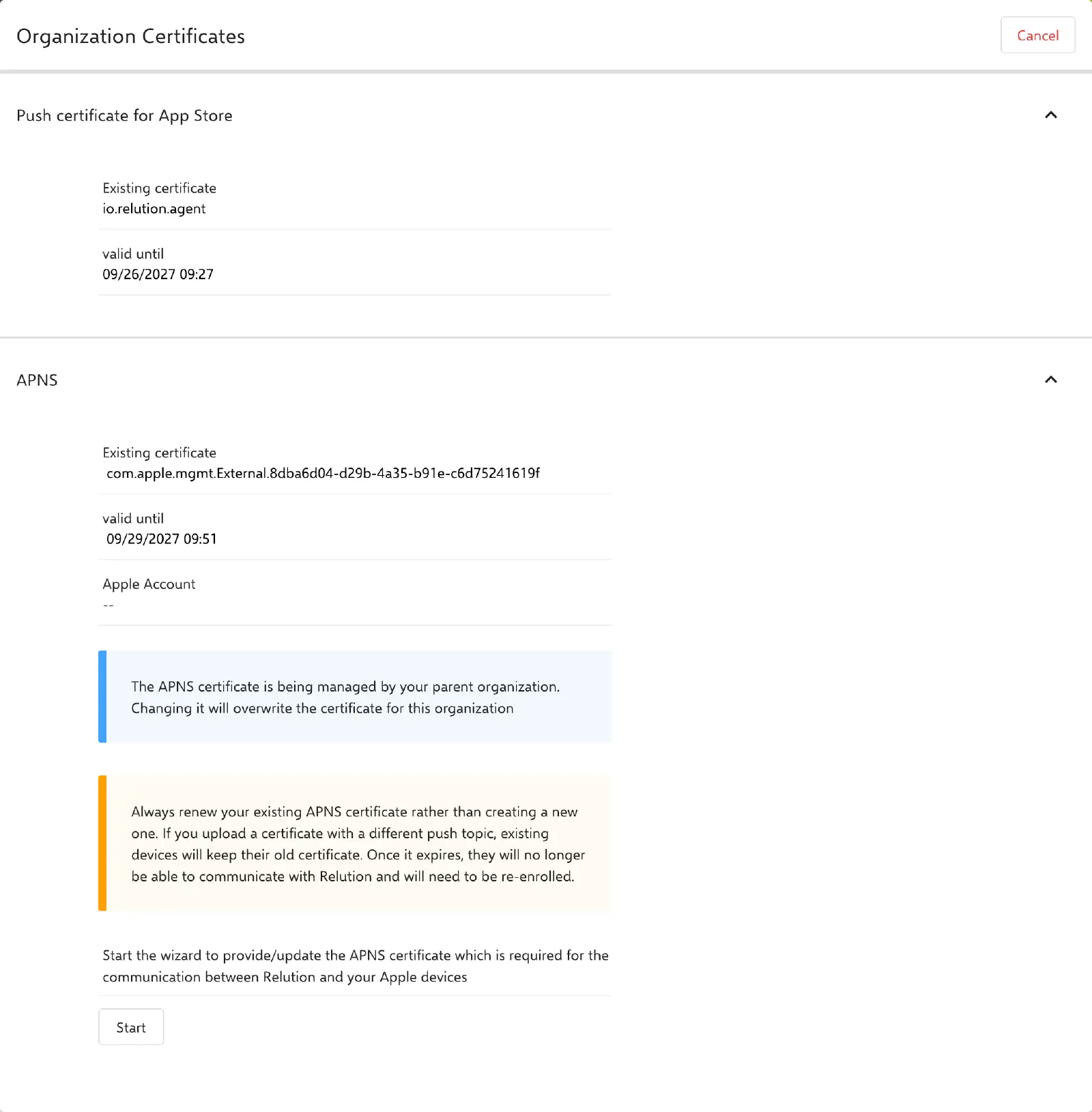Click the Cancel button
This screenshot has width=1092, height=1112.
pyautogui.click(x=1037, y=35)
